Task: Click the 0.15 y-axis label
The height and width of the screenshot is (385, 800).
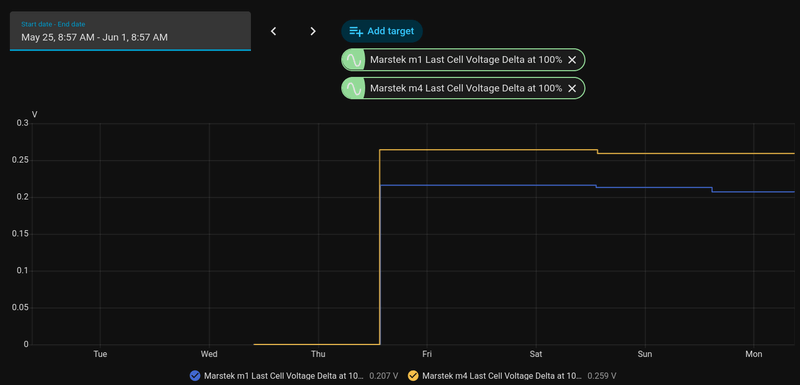Action: (x=20, y=234)
